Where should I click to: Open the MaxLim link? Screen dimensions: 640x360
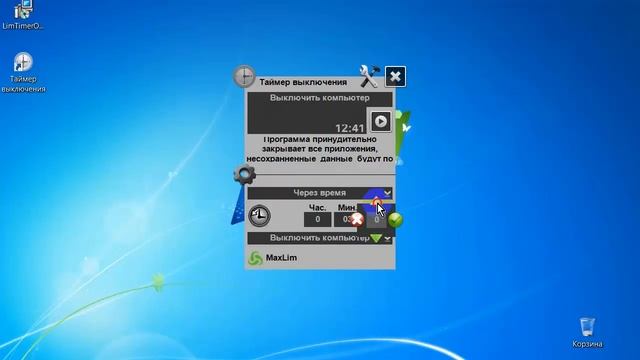(281, 258)
